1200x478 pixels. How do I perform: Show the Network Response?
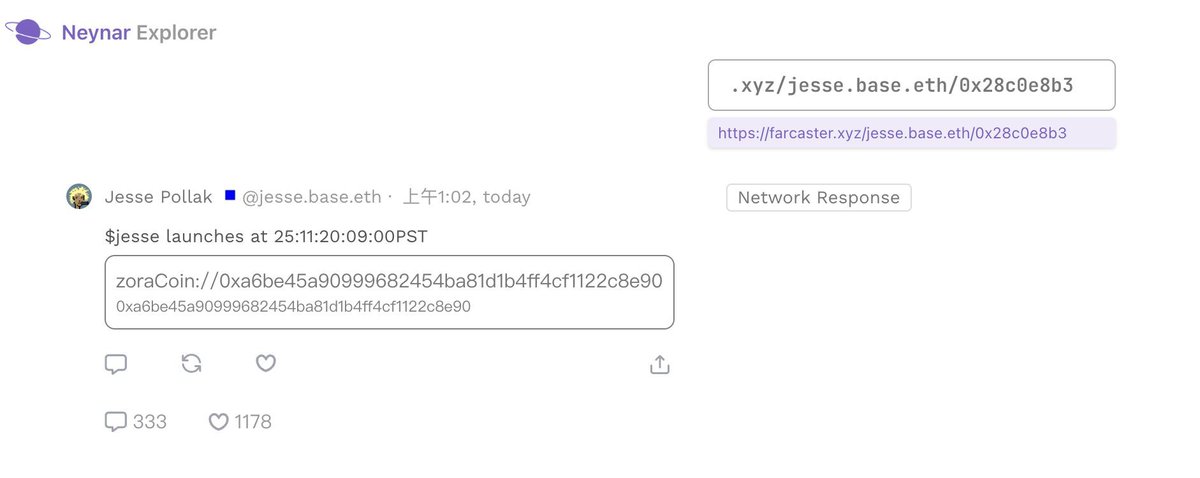[x=818, y=197]
